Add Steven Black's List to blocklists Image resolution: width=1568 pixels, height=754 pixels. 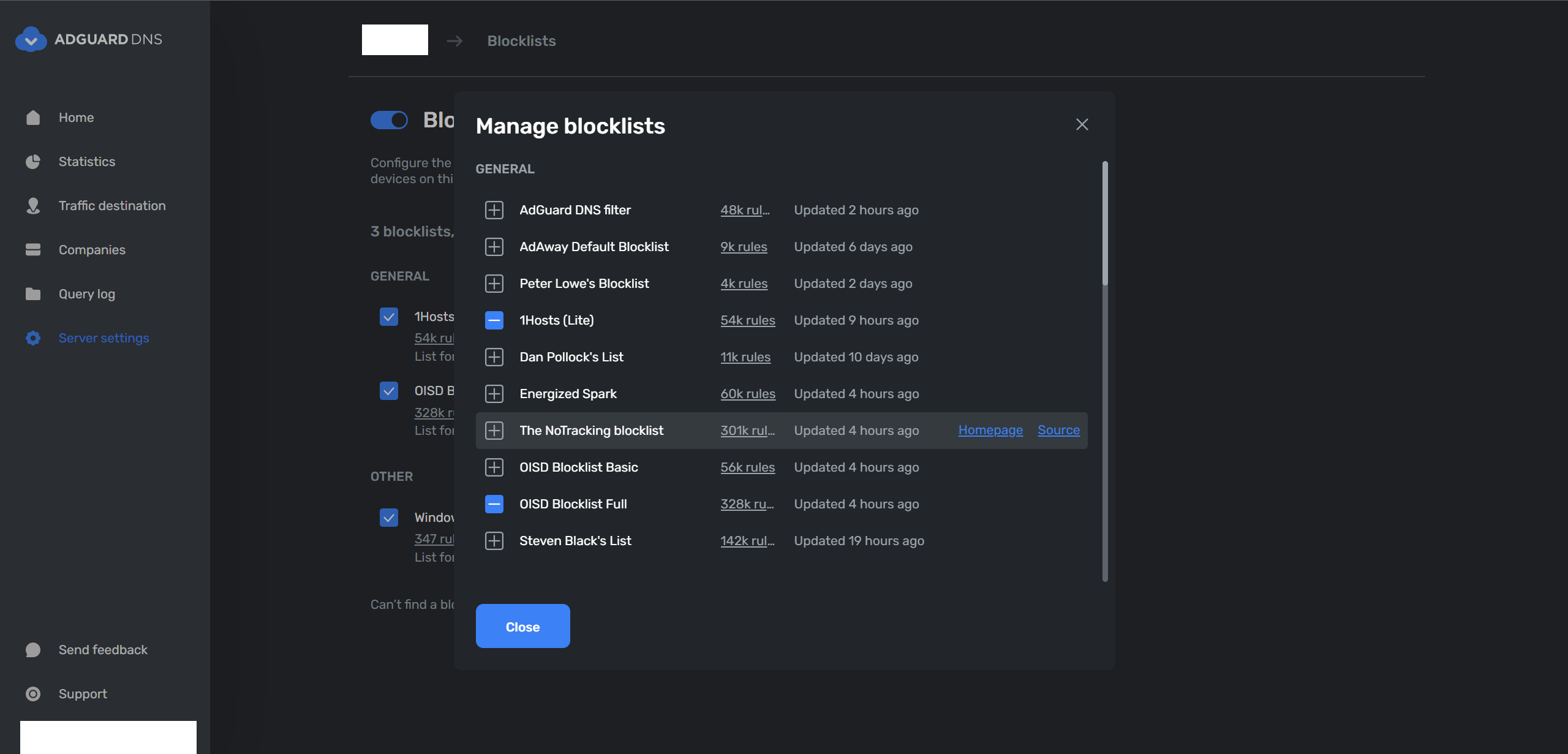494,540
